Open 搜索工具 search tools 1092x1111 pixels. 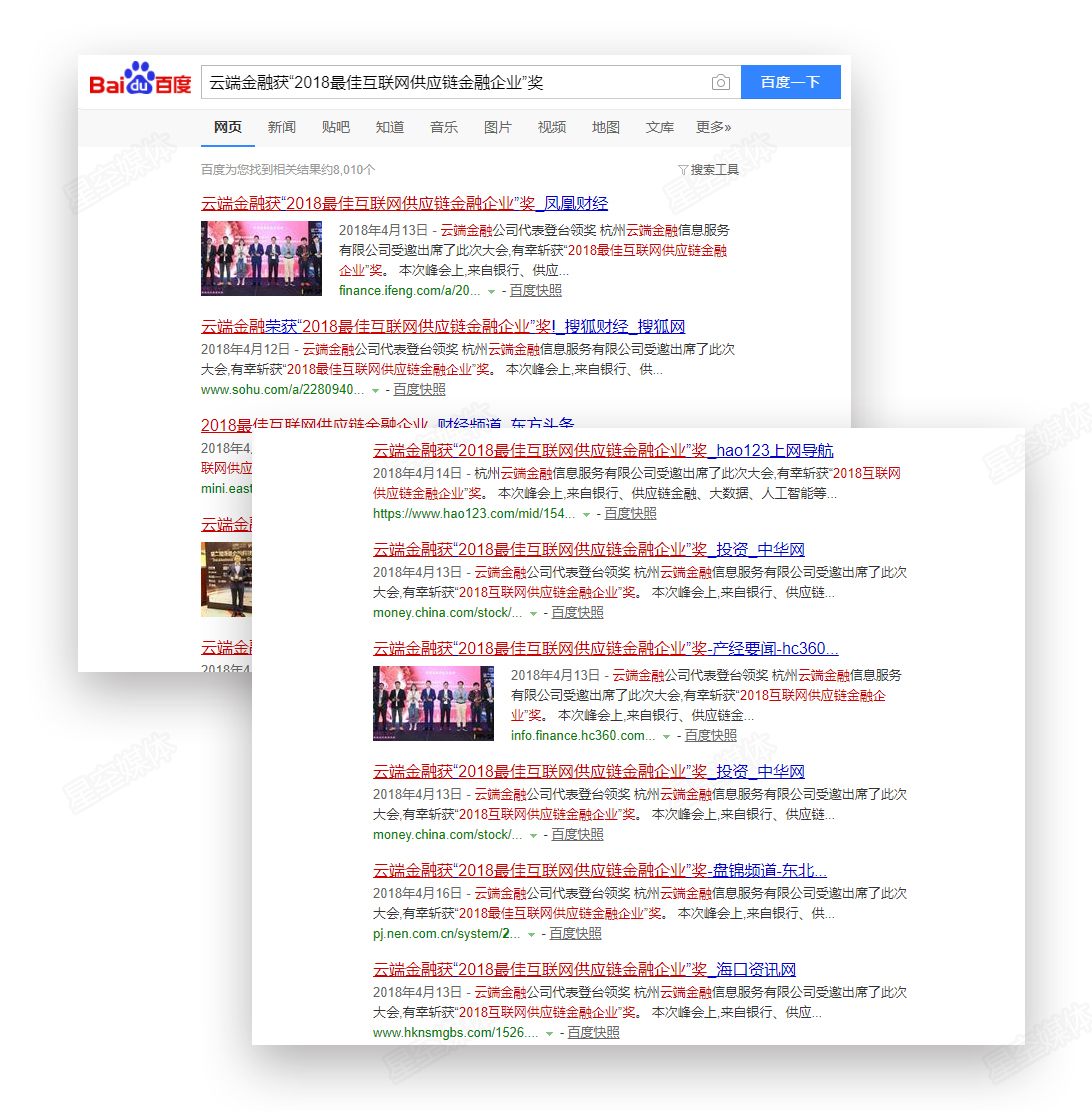[714, 169]
